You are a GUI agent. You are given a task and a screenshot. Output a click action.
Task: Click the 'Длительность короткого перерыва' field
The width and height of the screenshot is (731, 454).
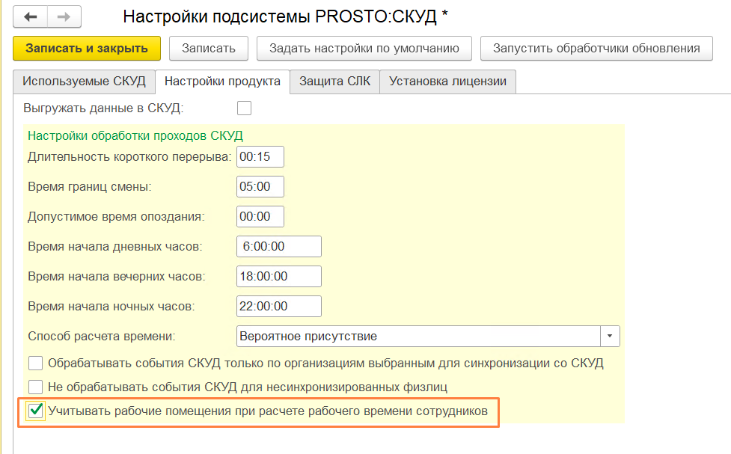[260, 157]
